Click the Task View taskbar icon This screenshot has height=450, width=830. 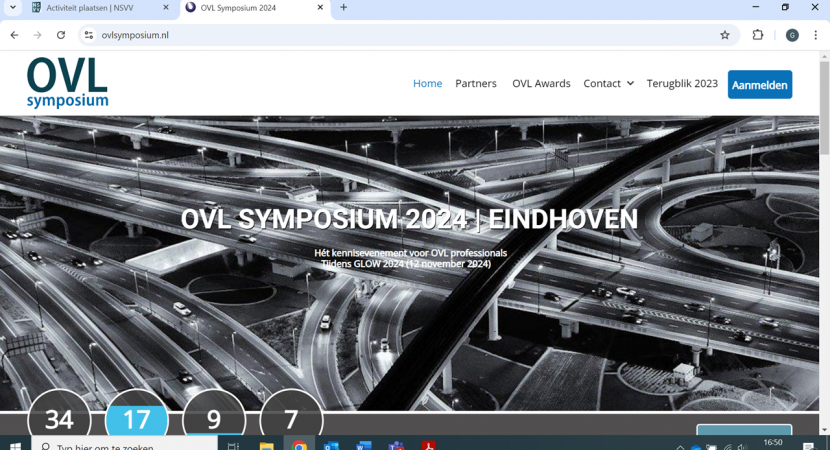[233, 446]
